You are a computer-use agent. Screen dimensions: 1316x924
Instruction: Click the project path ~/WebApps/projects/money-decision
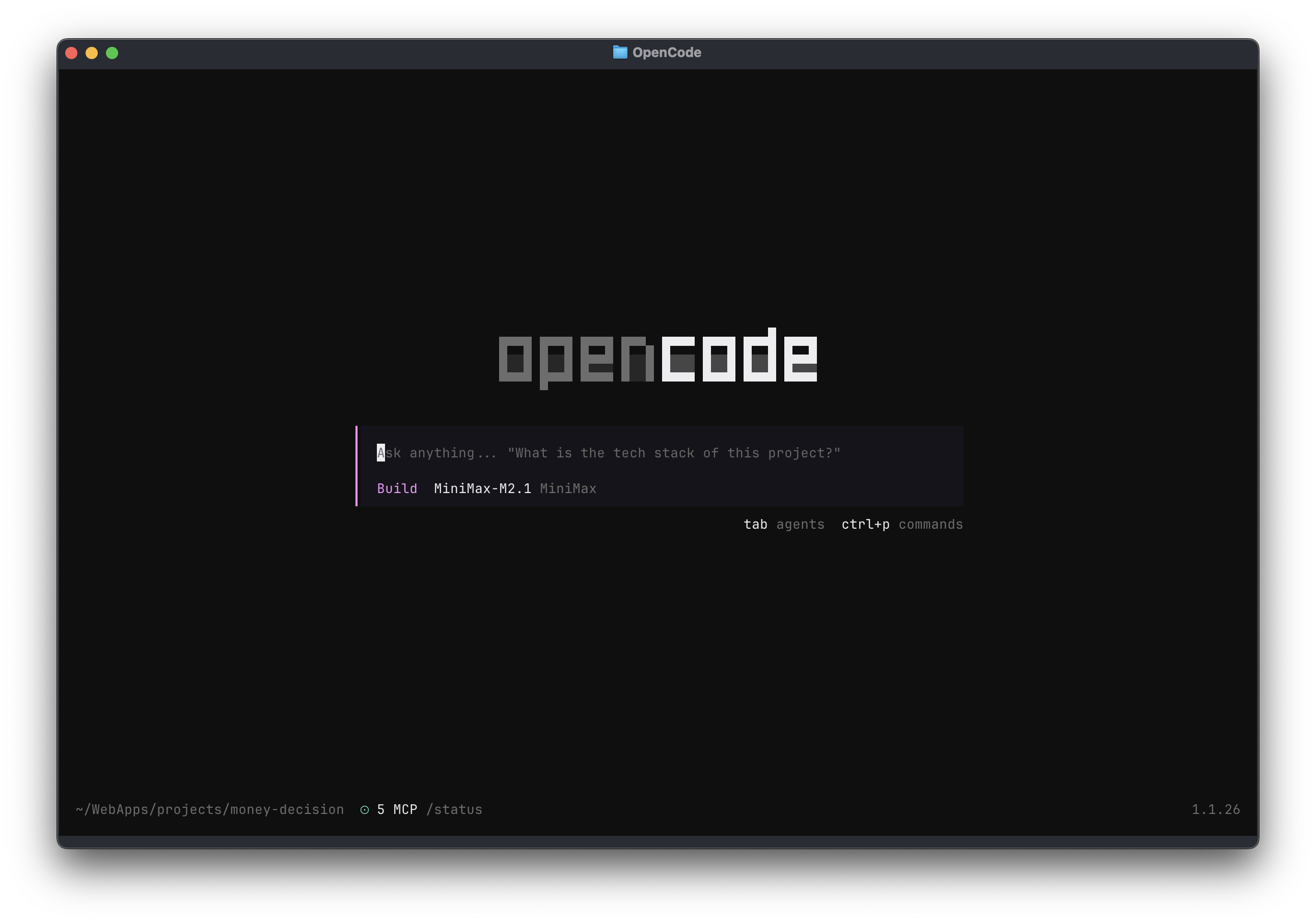point(210,809)
